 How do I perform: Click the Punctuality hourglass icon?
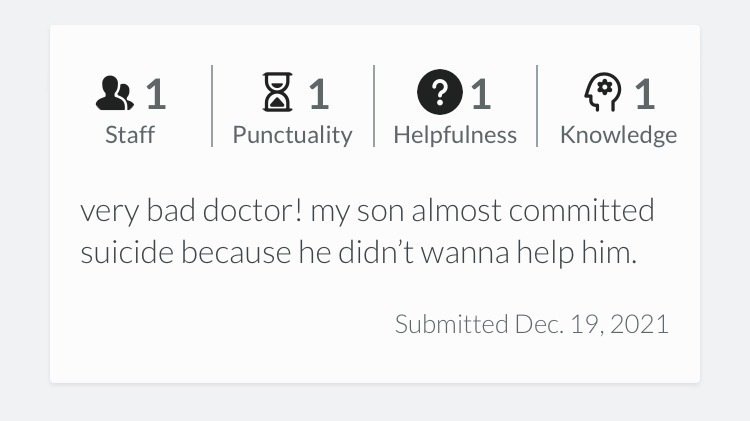click(277, 95)
